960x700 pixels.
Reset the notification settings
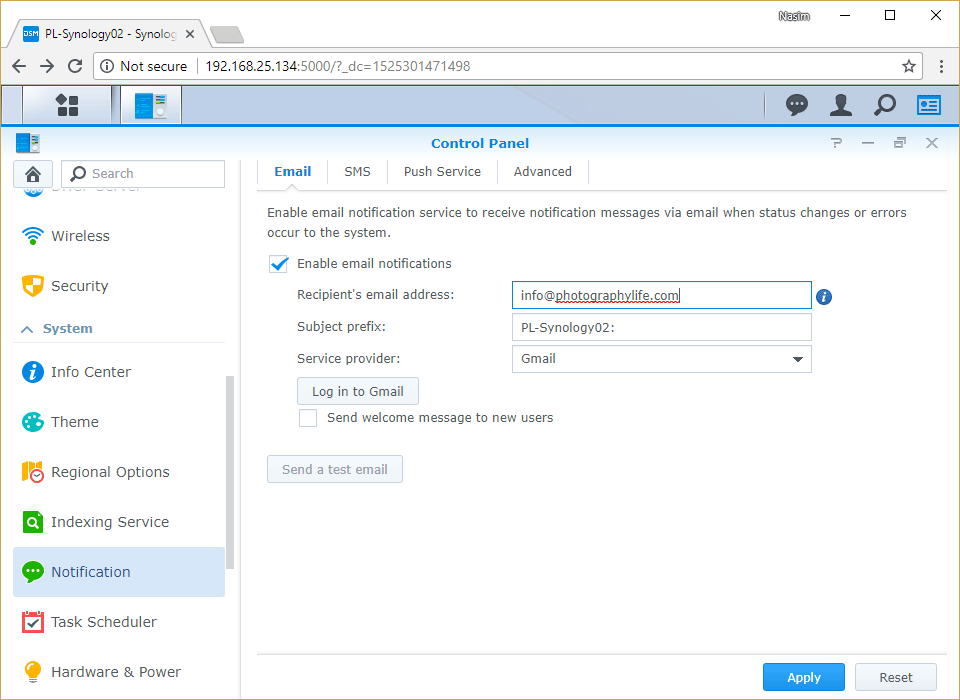point(896,677)
